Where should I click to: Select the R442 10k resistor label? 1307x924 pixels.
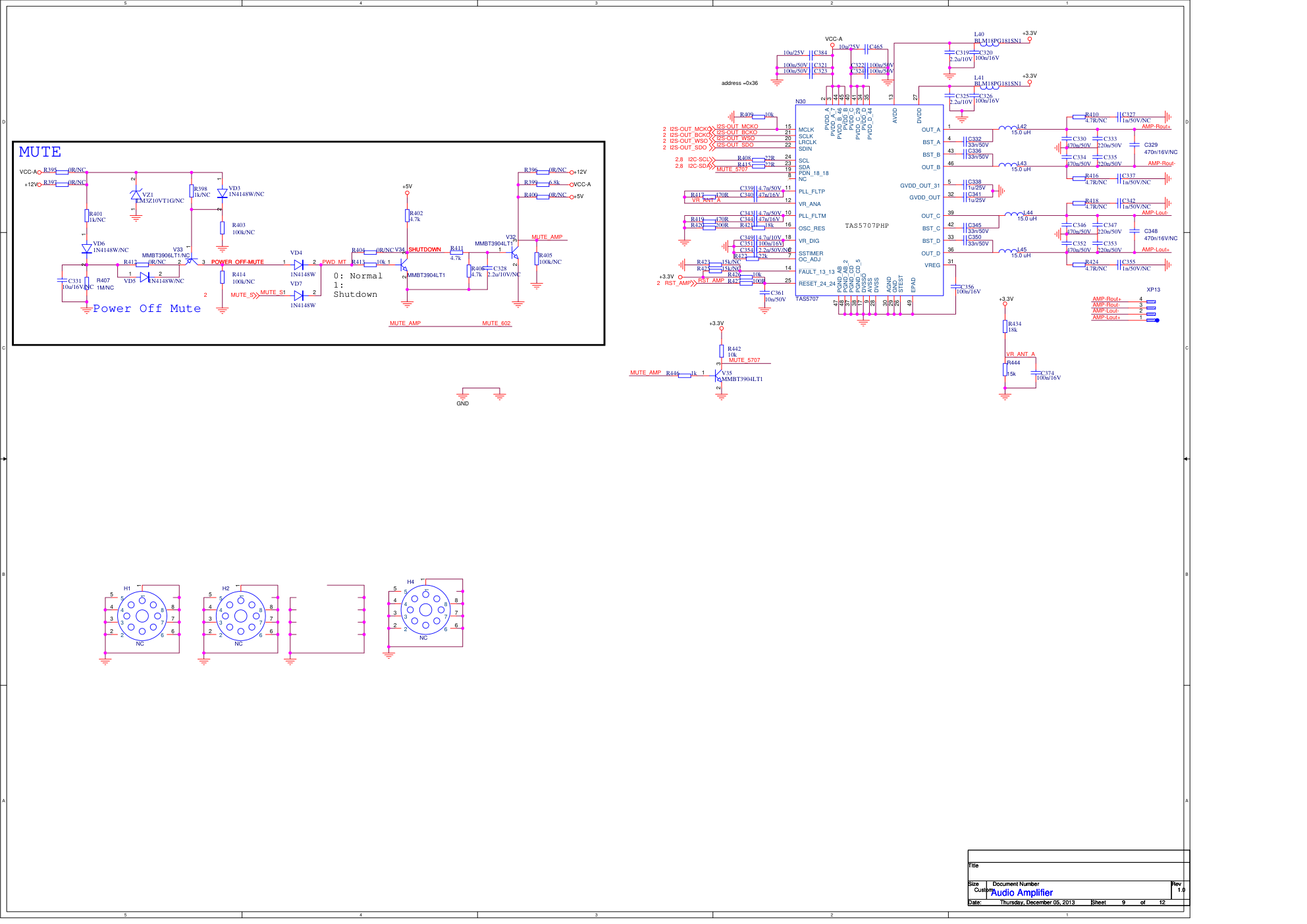[734, 351]
